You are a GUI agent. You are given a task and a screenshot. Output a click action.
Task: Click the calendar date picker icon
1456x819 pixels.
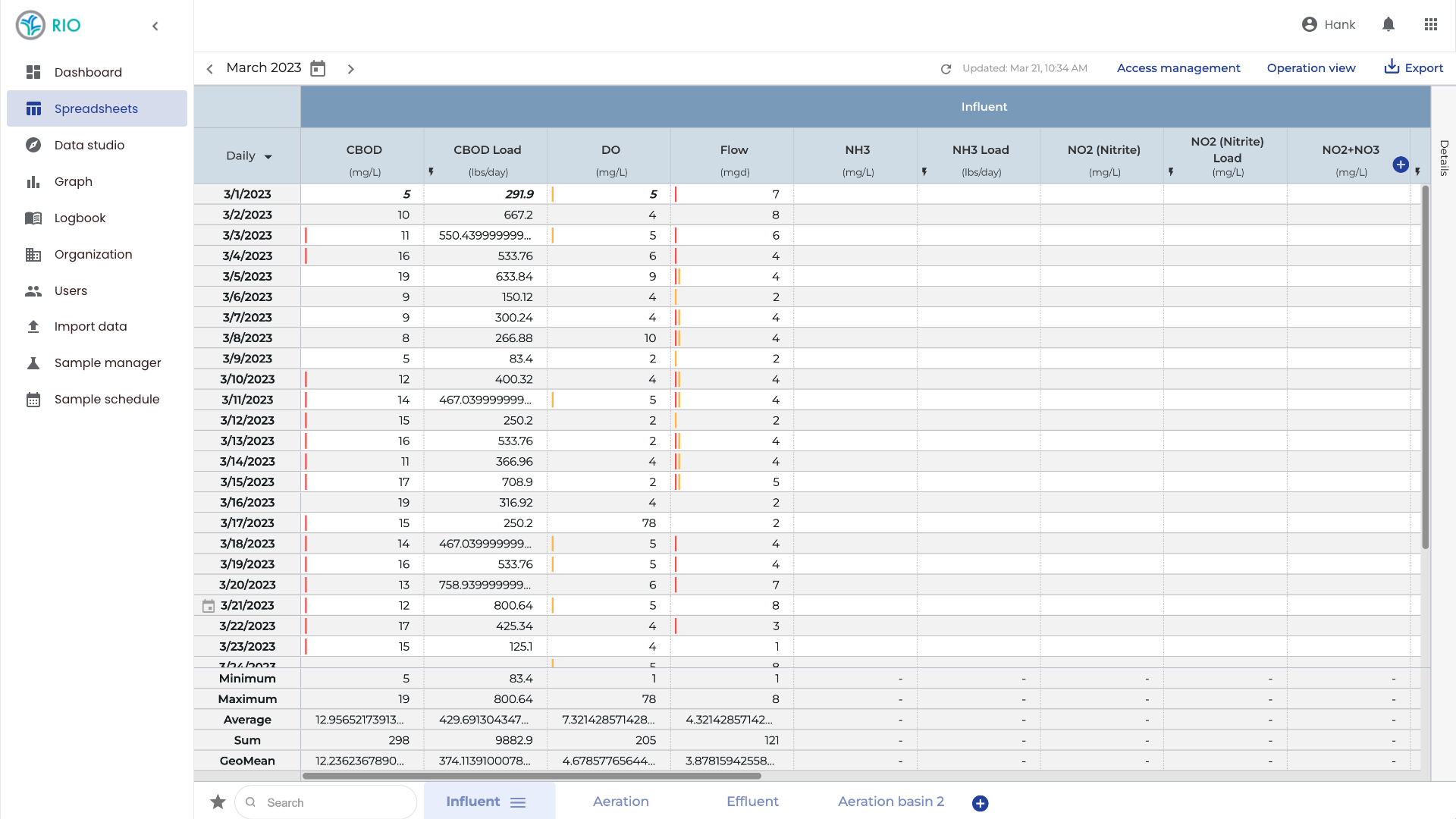click(318, 68)
